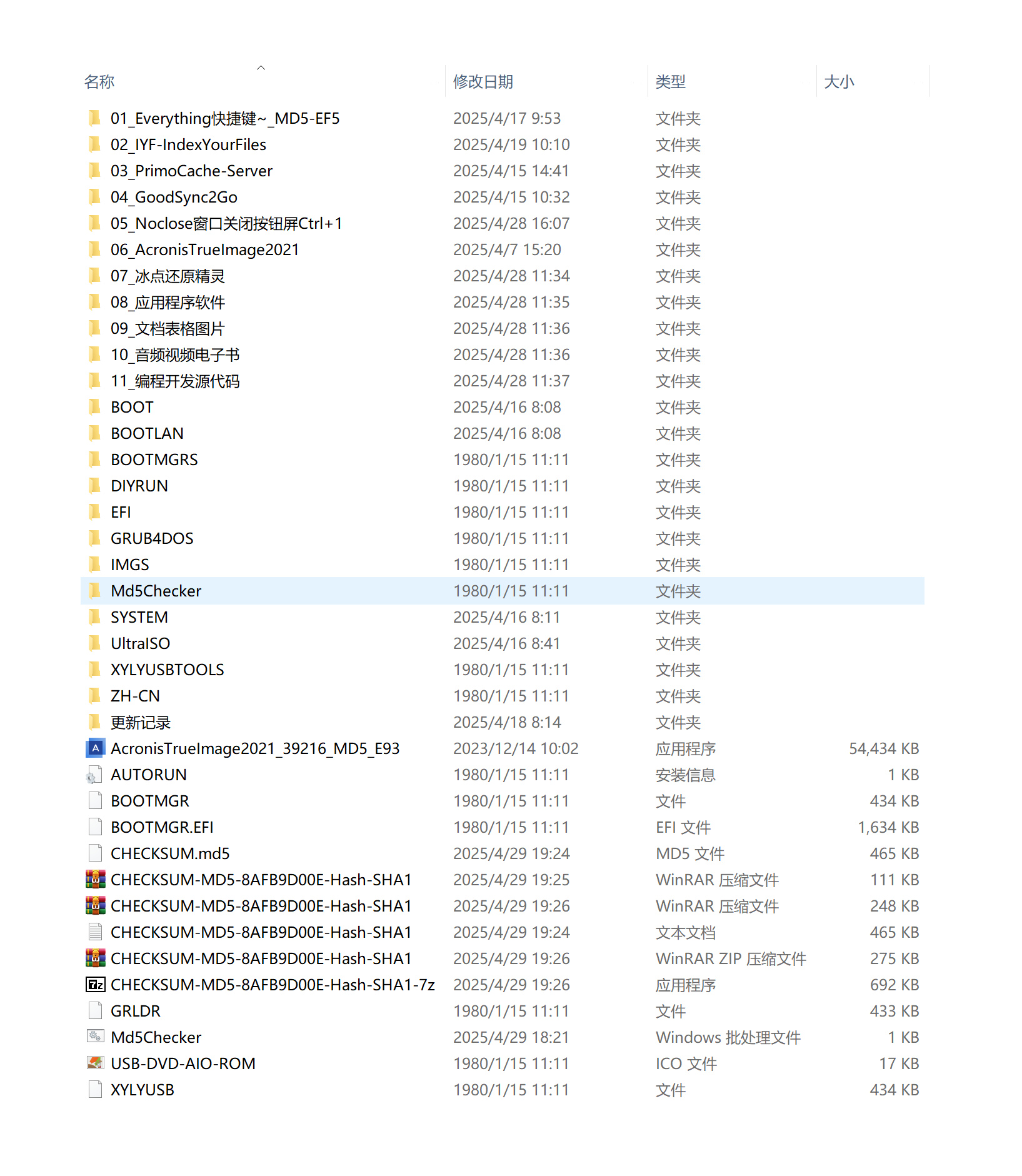This screenshot has width=1022, height=1176.
Task: Select the BOOT folder name
Action: click(132, 407)
